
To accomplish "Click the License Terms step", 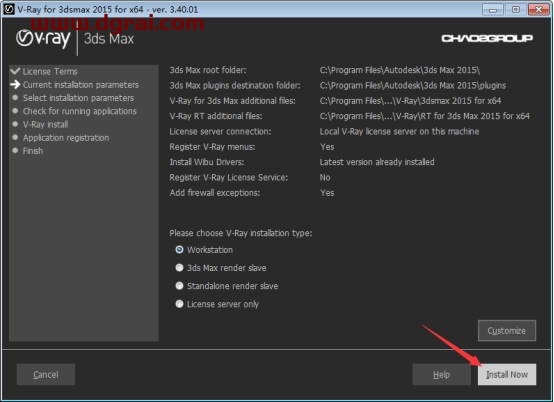I will point(50,71).
